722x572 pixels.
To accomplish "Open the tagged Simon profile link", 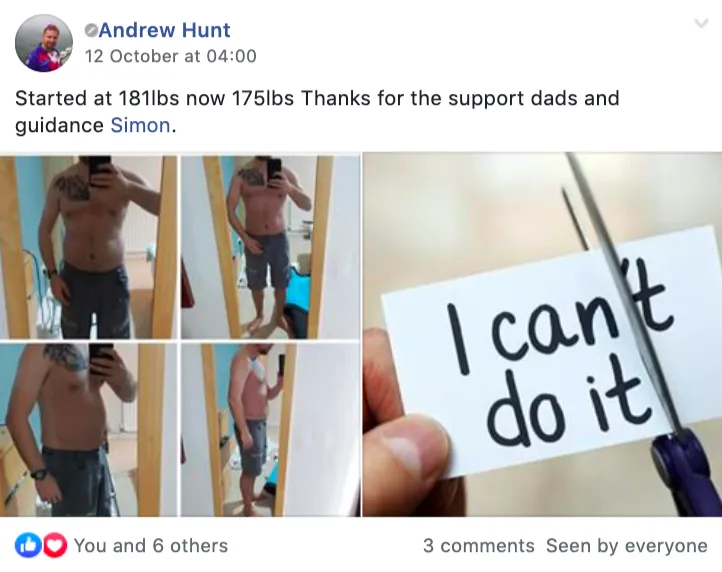I will 140,125.
